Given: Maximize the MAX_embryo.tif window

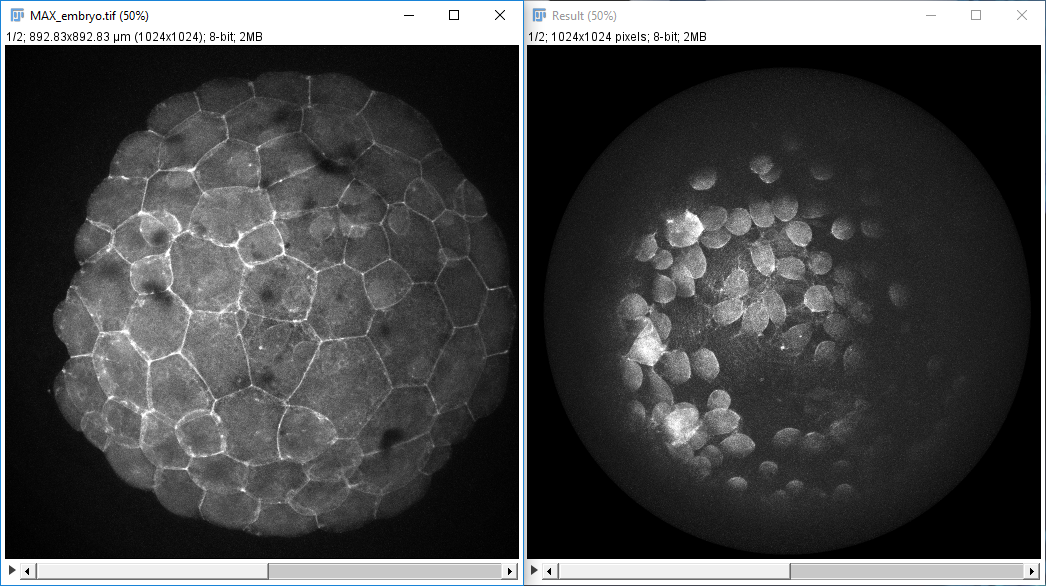Looking at the screenshot, I should pos(454,15).
